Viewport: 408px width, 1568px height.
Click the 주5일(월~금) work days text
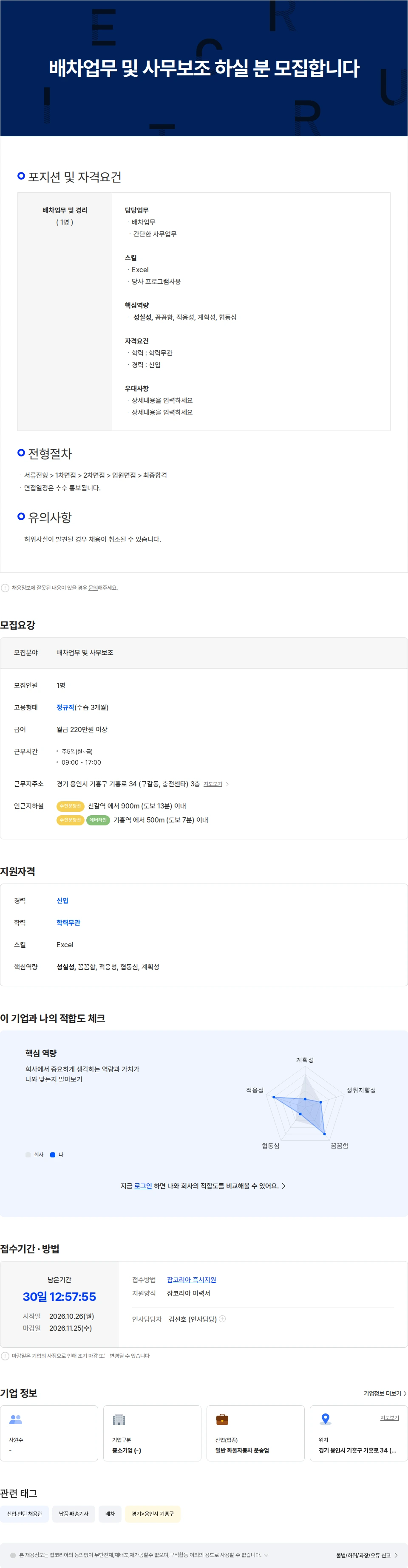[77, 751]
